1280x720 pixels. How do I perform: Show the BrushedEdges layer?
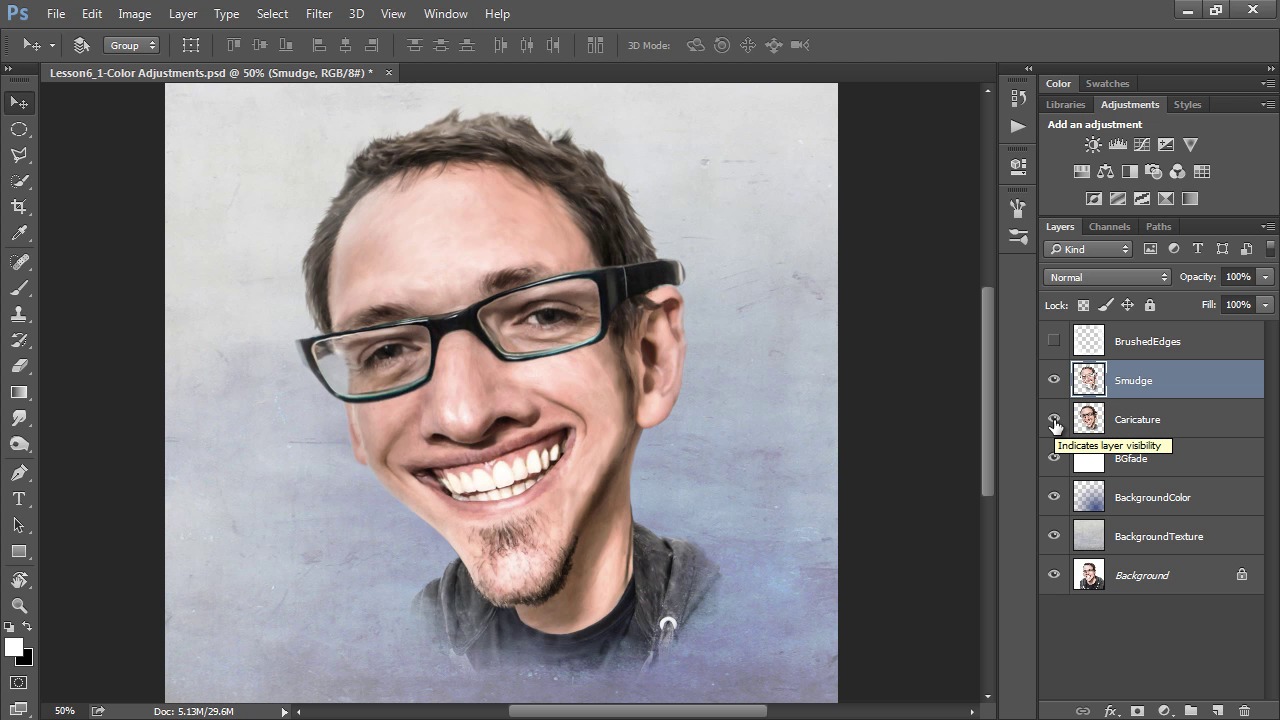1054,341
